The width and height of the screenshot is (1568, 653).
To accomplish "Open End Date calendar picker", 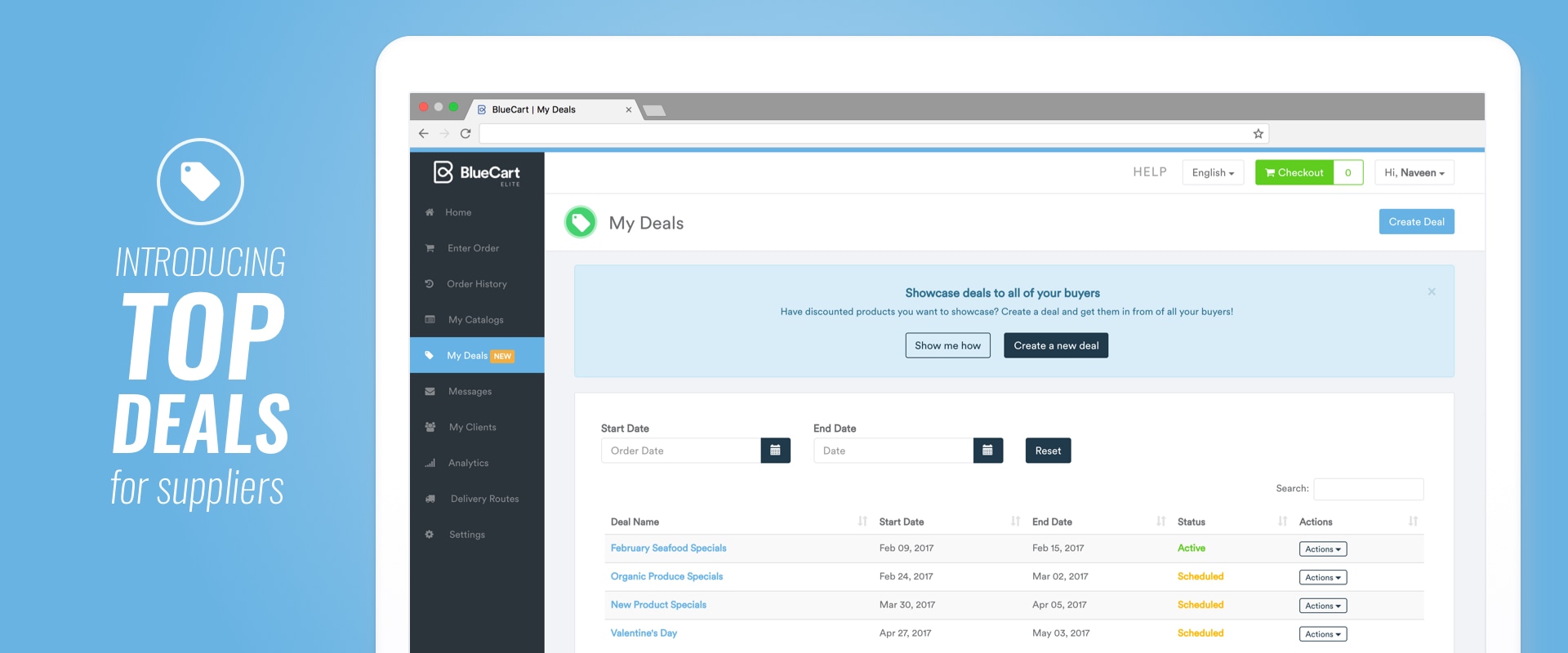I will 987,451.
